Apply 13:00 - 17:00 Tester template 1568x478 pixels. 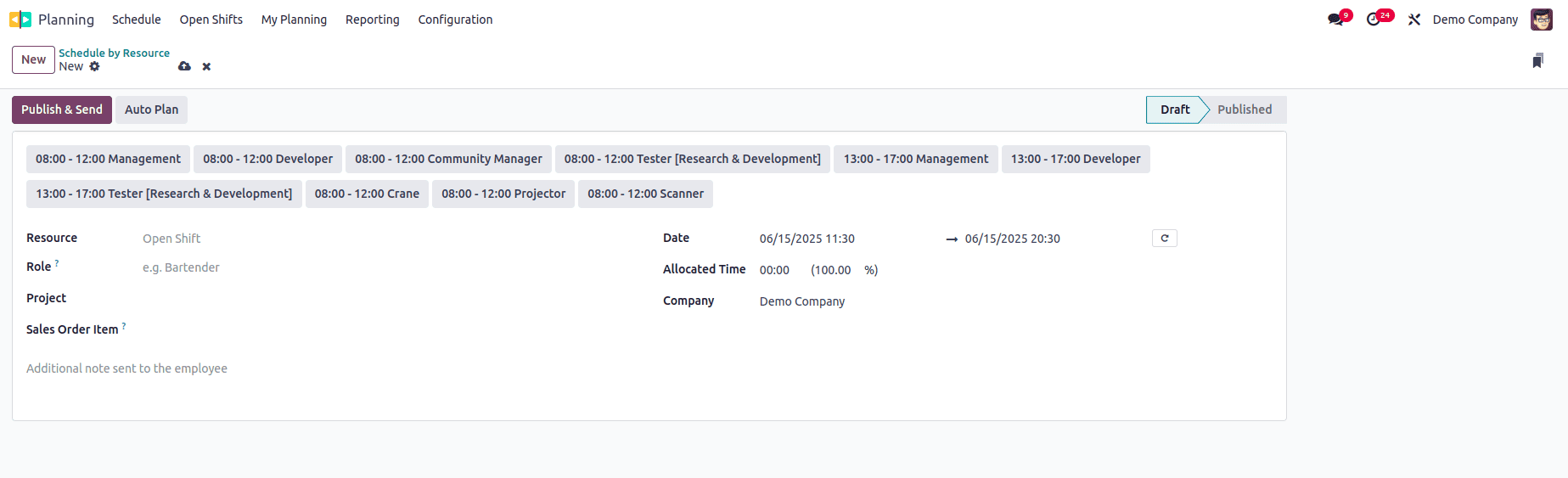coord(164,194)
